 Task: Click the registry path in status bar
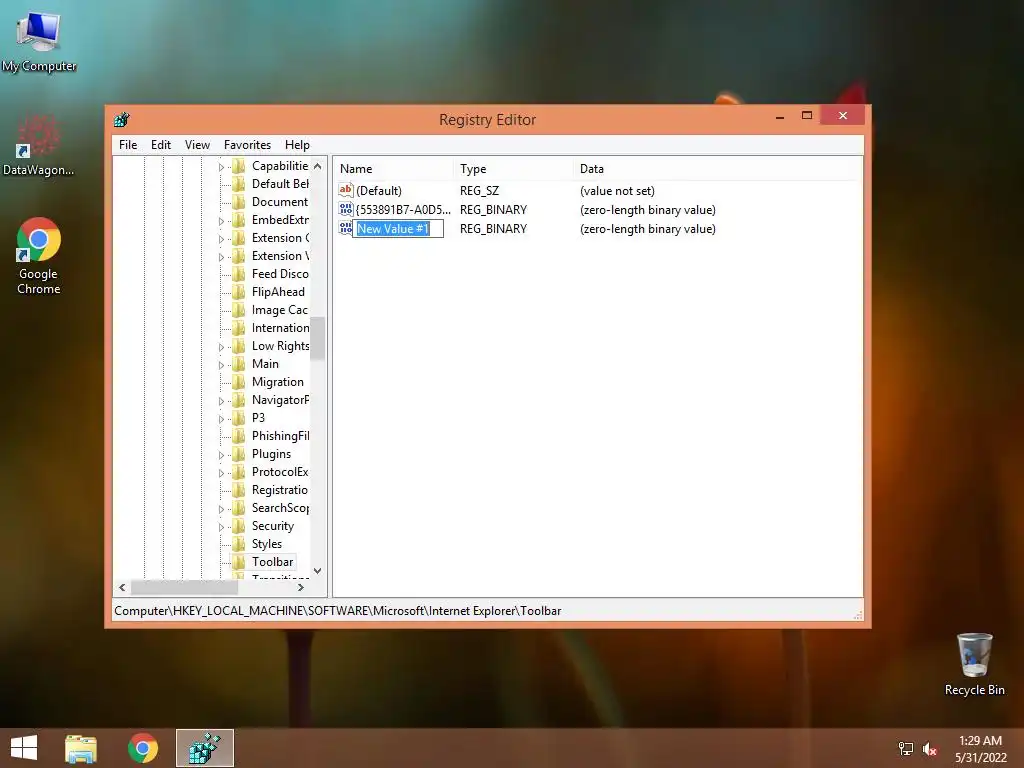click(x=338, y=611)
